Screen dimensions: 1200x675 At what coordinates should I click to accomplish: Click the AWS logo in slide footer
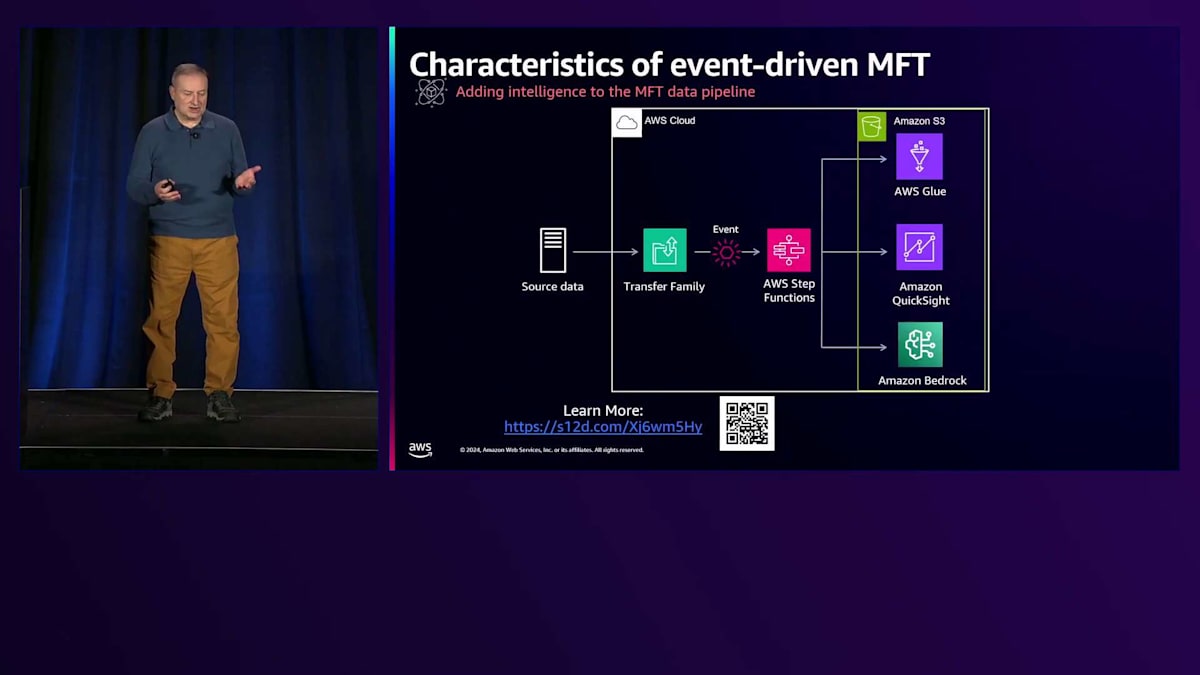(x=420, y=449)
